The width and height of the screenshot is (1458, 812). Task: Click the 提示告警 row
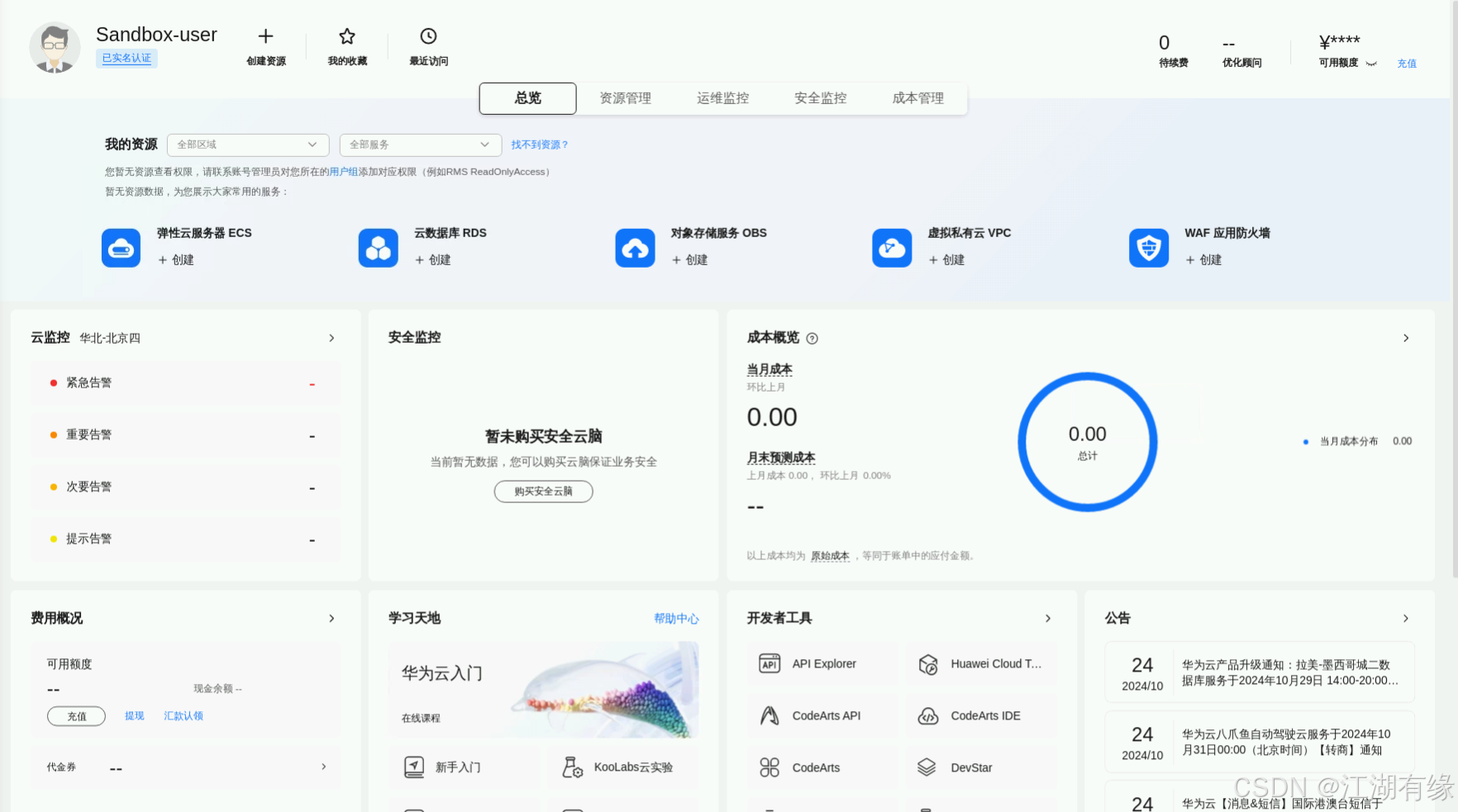[186, 539]
